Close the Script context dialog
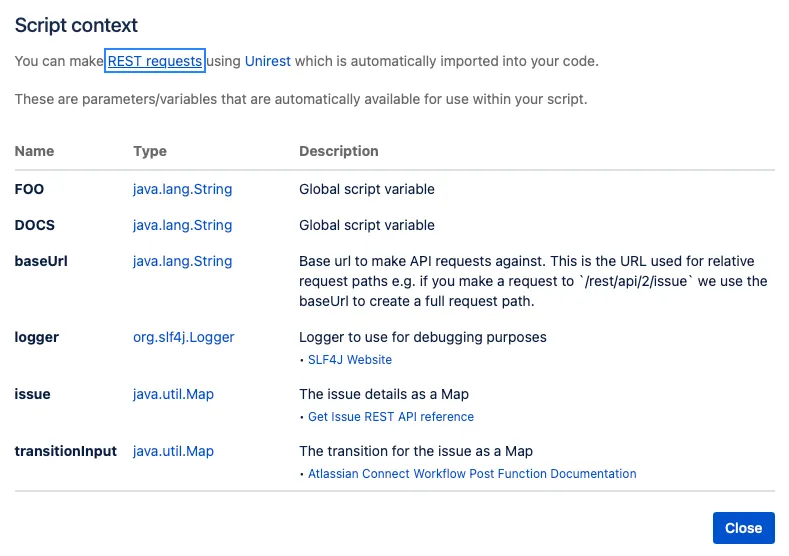789x556 pixels. (743, 528)
